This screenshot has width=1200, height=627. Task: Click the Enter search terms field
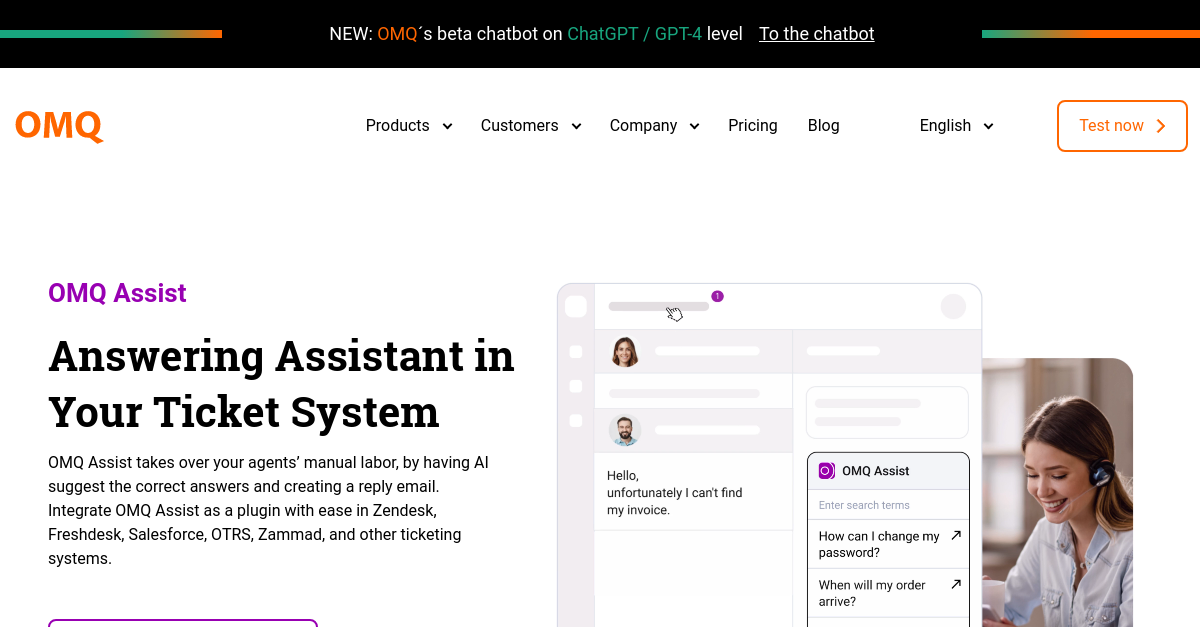[888, 505]
